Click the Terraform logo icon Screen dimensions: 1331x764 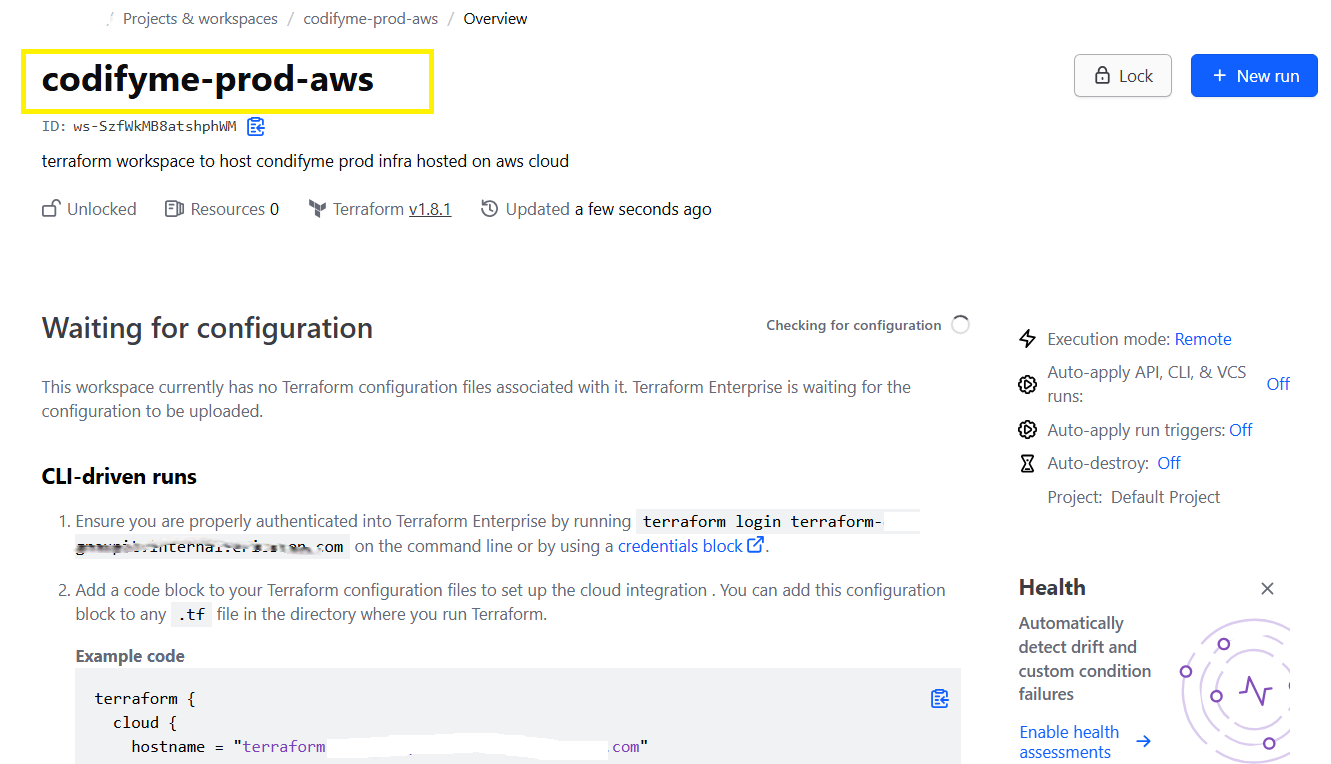[317, 209]
